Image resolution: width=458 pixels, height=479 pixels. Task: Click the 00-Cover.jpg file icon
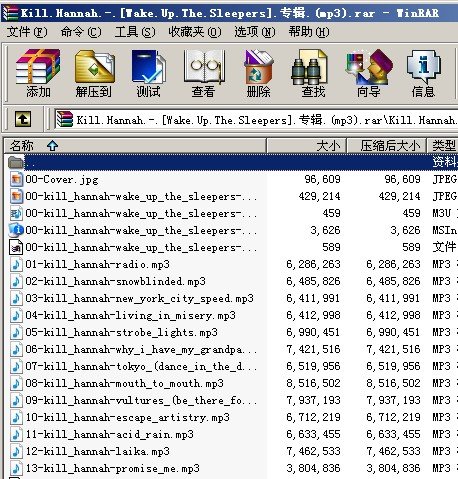[x=16, y=179]
